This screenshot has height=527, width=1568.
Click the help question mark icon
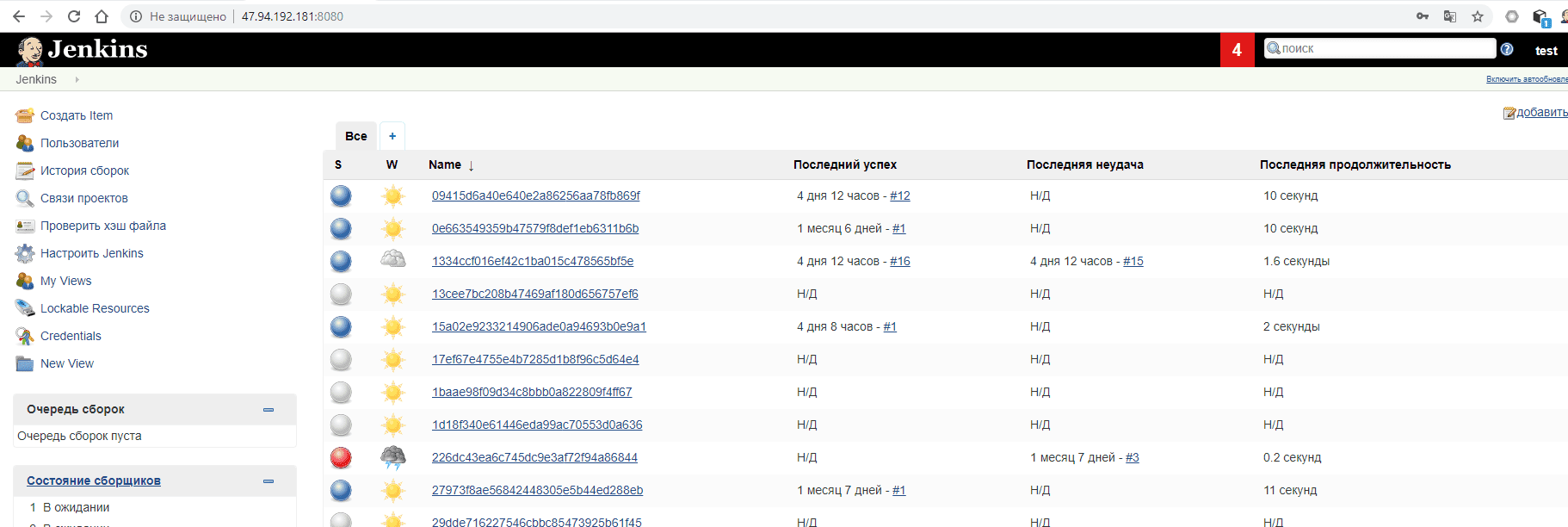[x=1507, y=49]
